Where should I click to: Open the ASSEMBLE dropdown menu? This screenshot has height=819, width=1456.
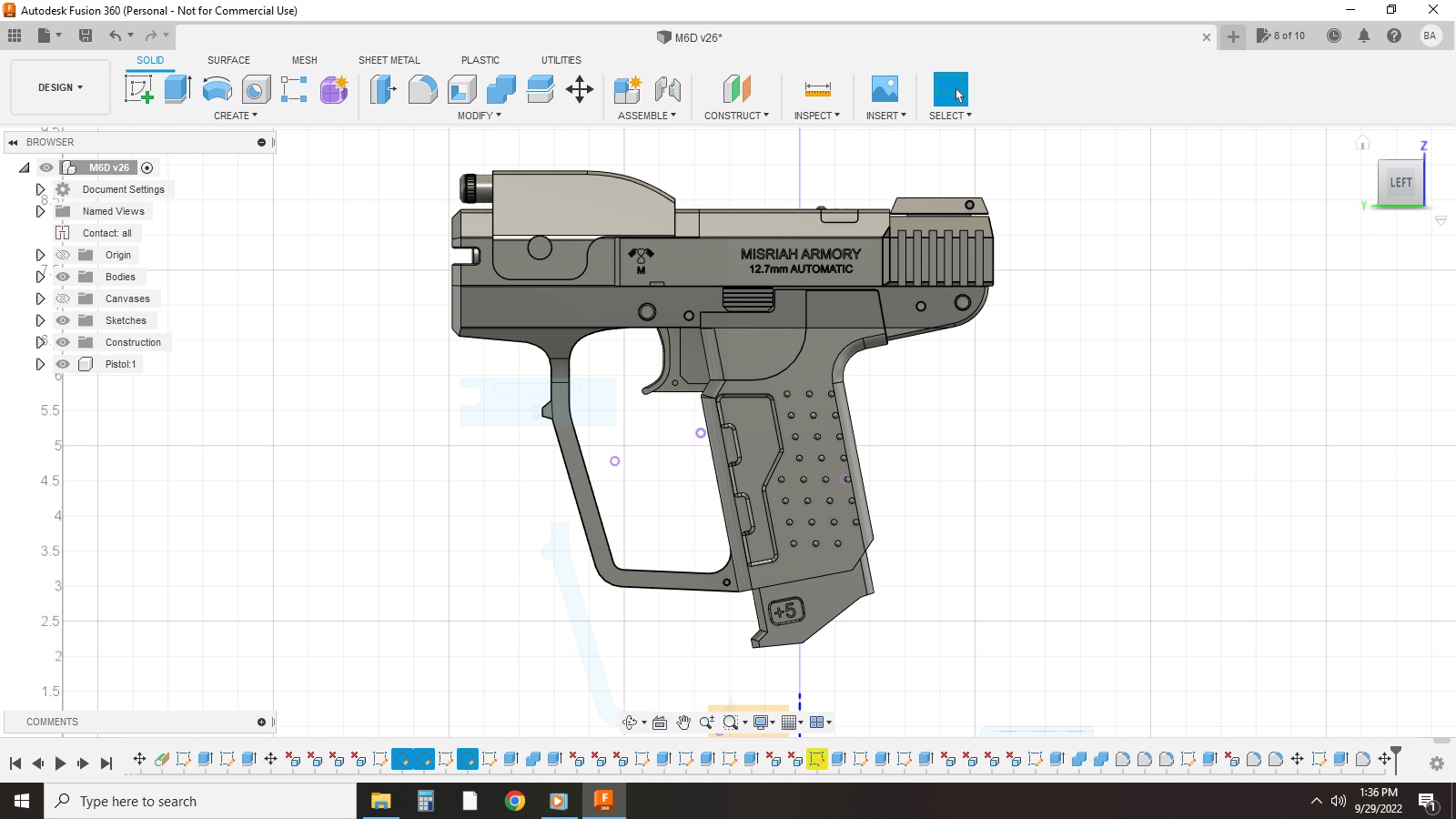point(647,116)
